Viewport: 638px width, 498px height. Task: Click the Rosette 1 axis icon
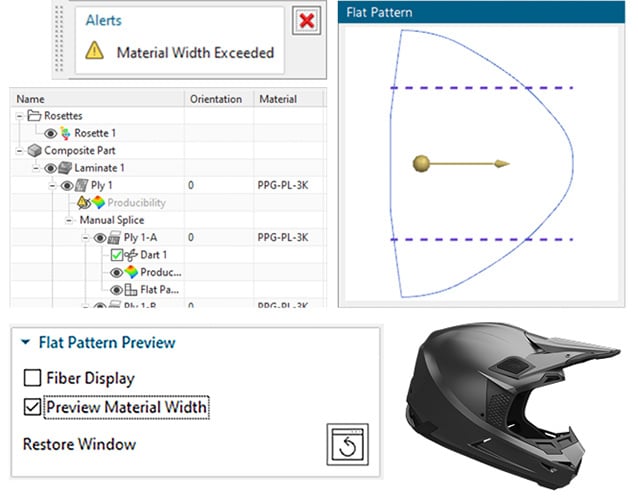click(x=66, y=133)
